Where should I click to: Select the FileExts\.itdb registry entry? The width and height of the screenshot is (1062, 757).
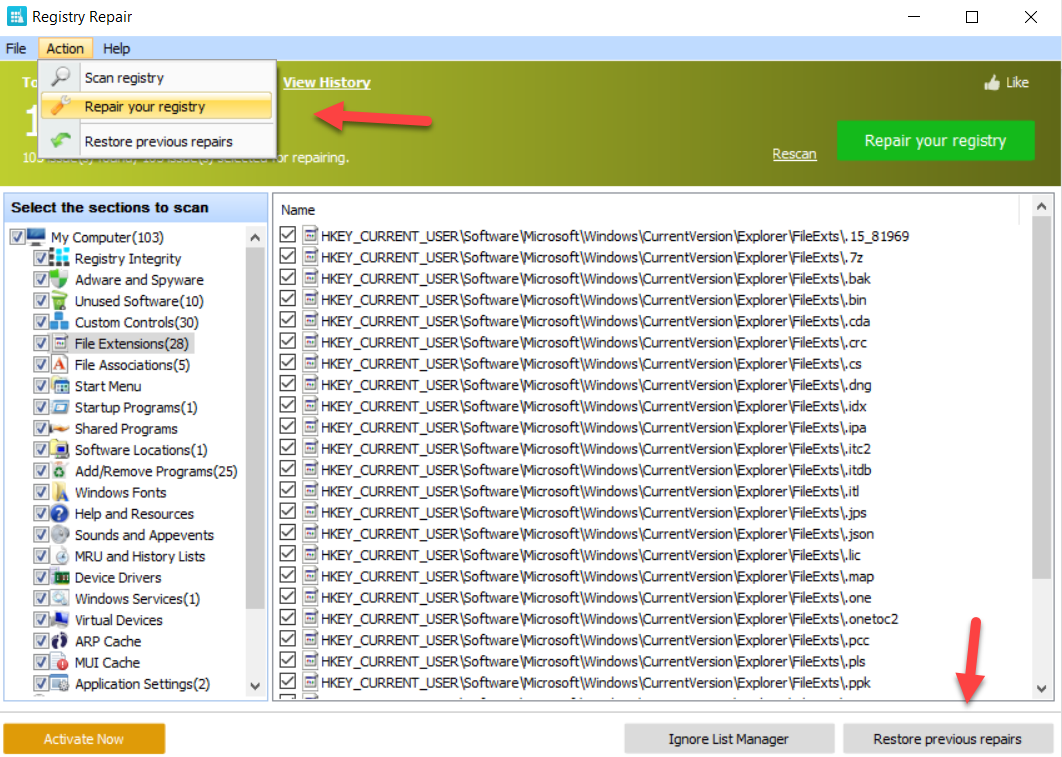coord(595,469)
